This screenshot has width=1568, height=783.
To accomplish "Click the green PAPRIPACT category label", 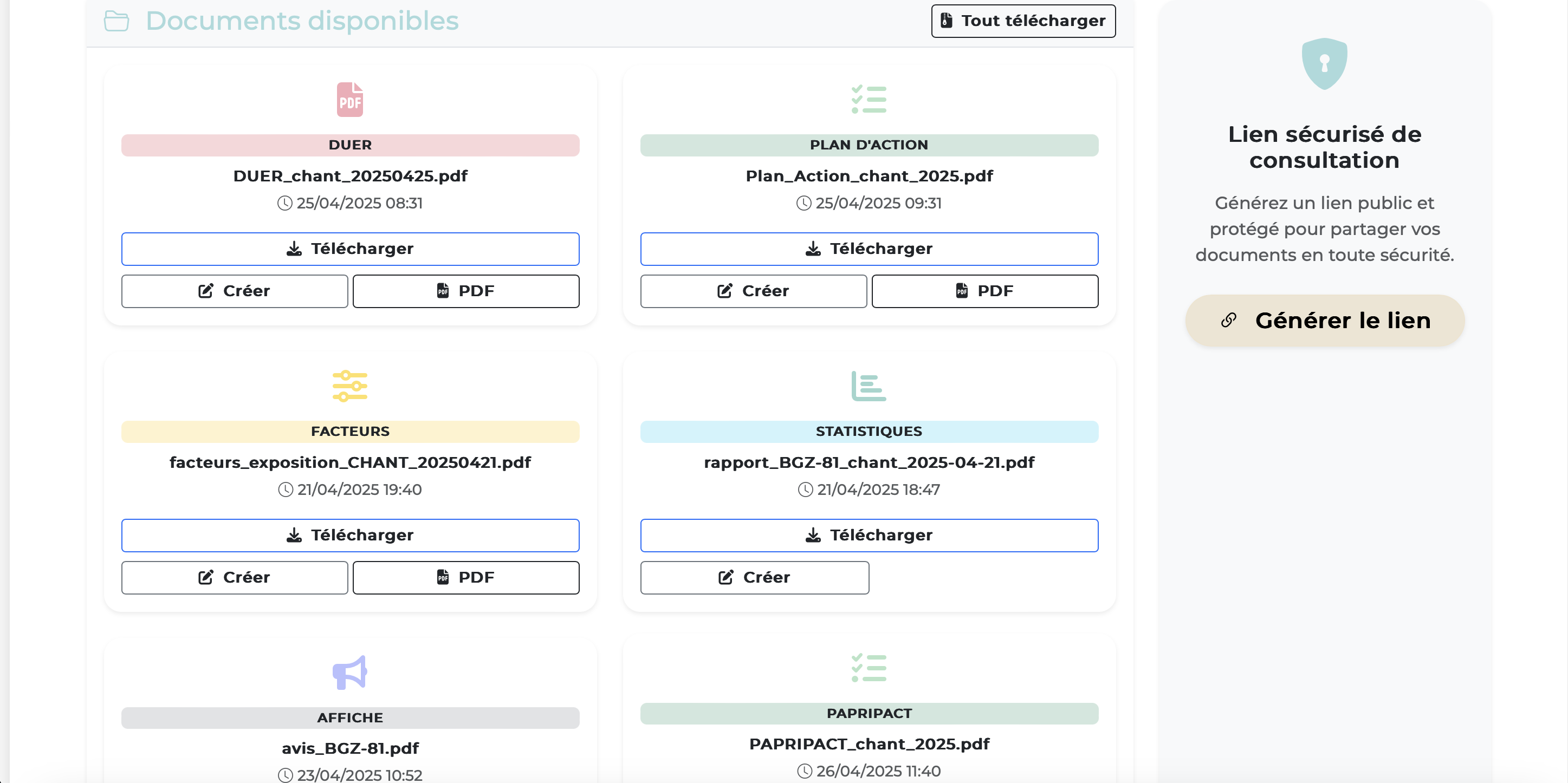I will pyautogui.click(x=869, y=714).
